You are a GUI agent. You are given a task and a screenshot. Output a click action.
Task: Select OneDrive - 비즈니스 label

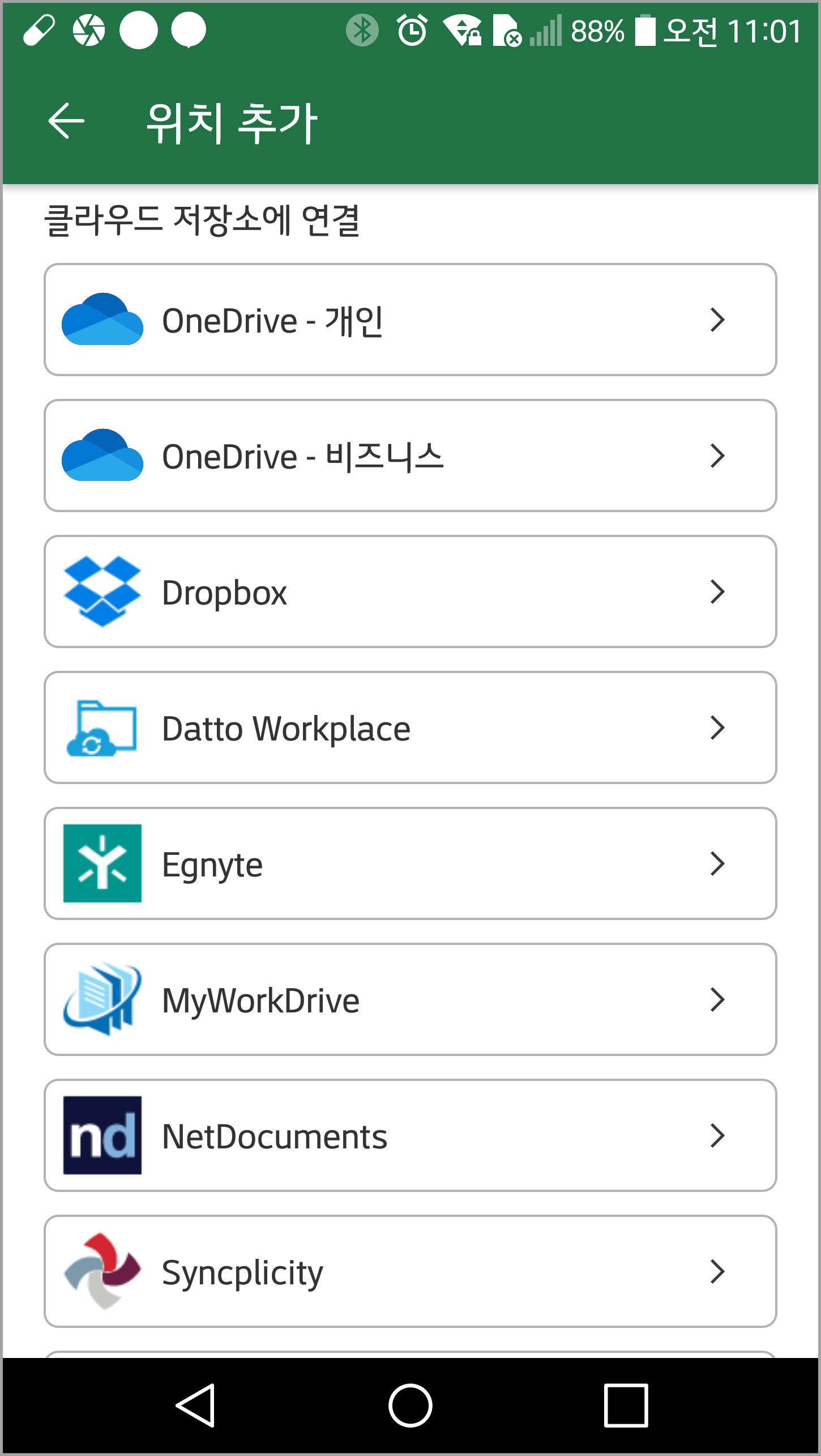tap(303, 457)
